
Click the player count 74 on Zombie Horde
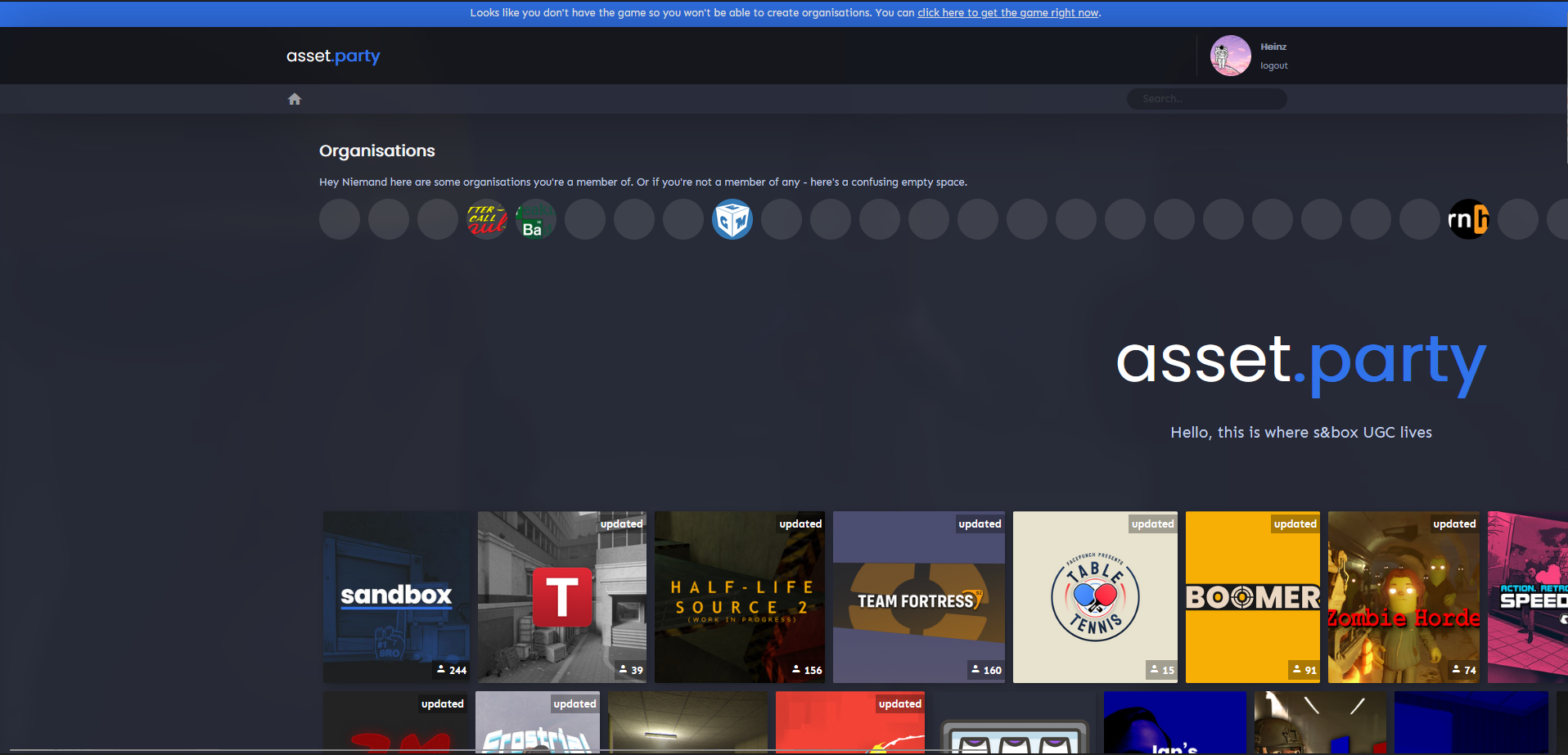click(1464, 670)
